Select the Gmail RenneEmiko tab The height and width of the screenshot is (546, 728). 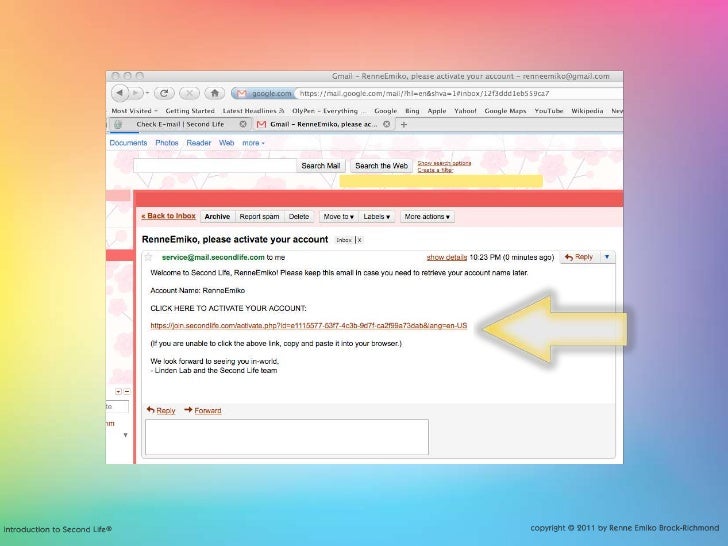click(x=324, y=124)
